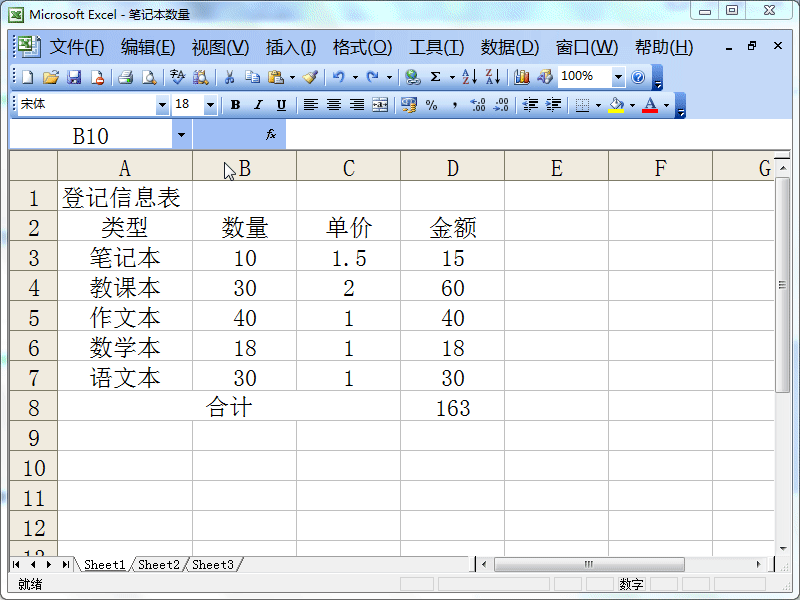Viewport: 800px width, 600px height.
Task: Open the Print Preview tool
Action: click(147, 77)
